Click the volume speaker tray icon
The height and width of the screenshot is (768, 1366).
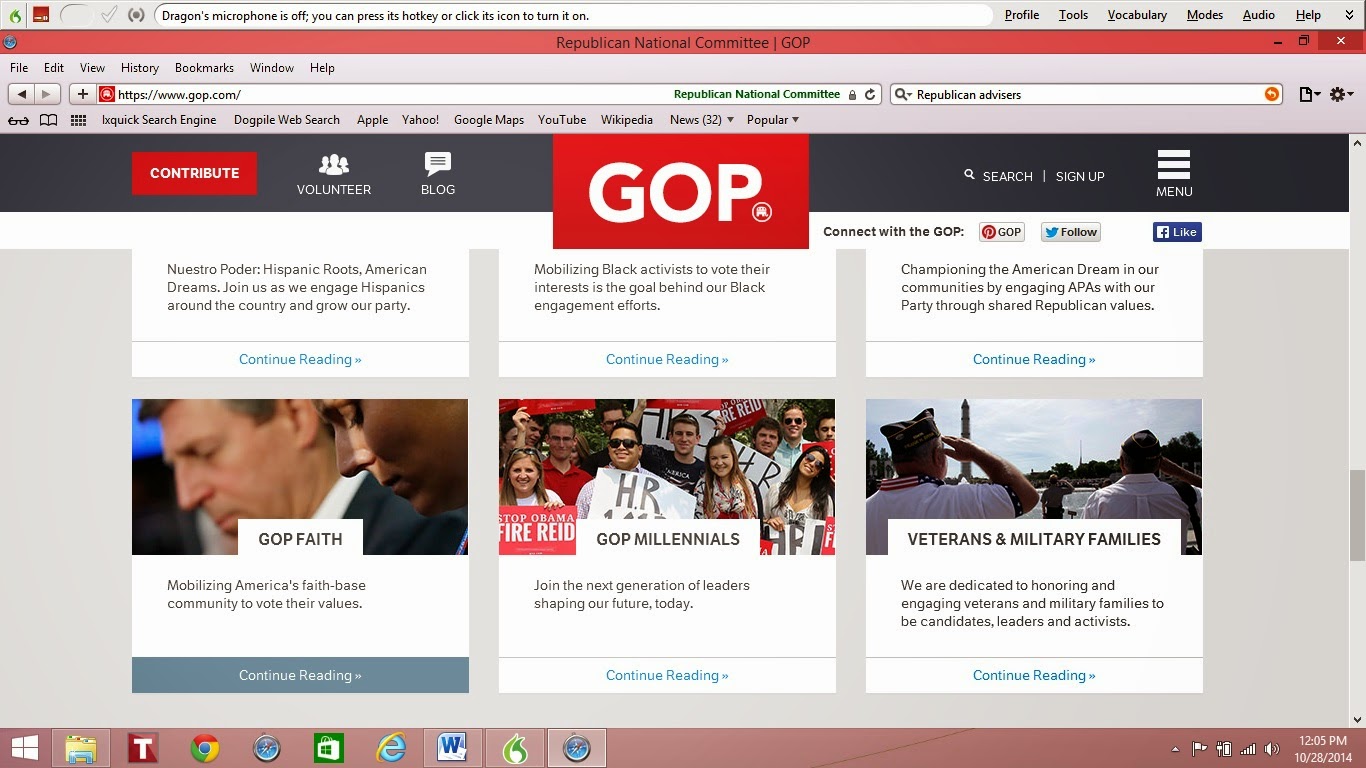tap(1271, 748)
